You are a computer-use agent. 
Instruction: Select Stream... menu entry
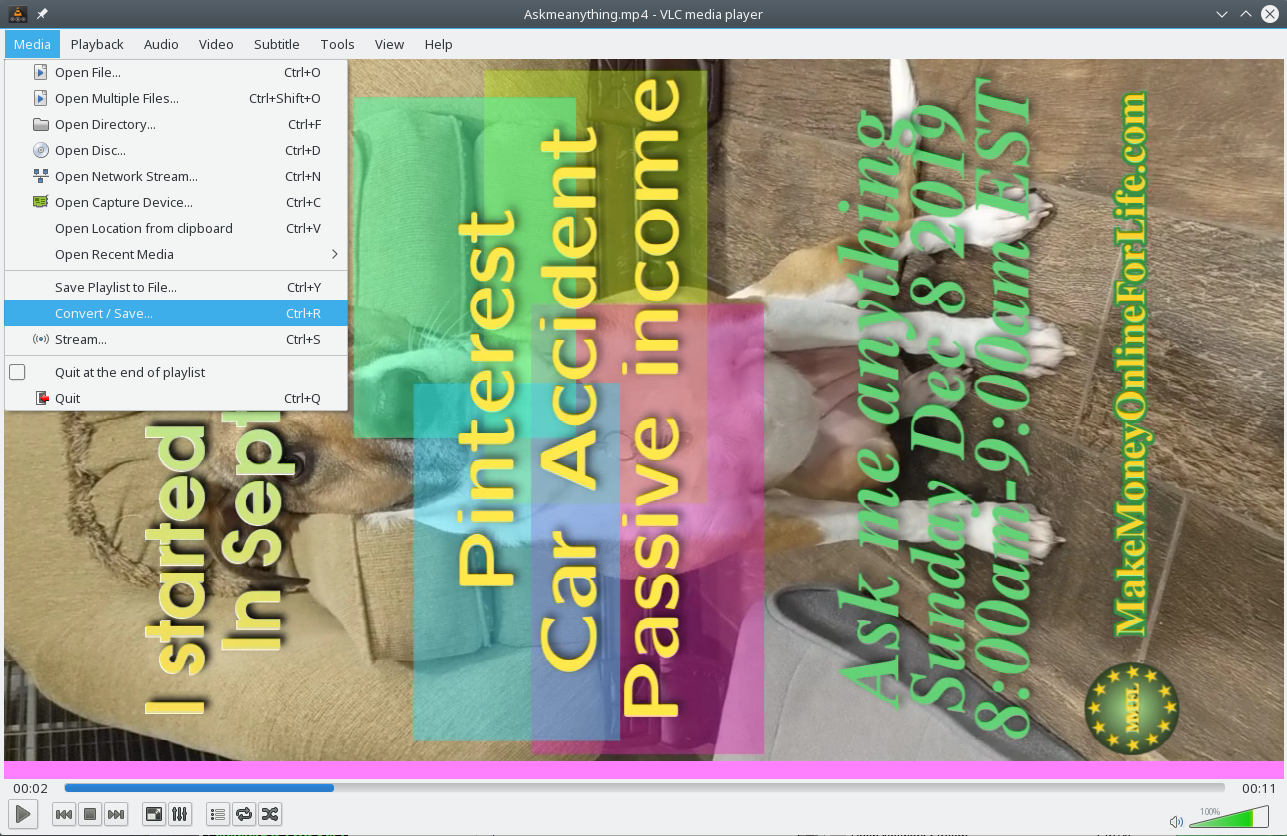pyautogui.click(x=176, y=339)
